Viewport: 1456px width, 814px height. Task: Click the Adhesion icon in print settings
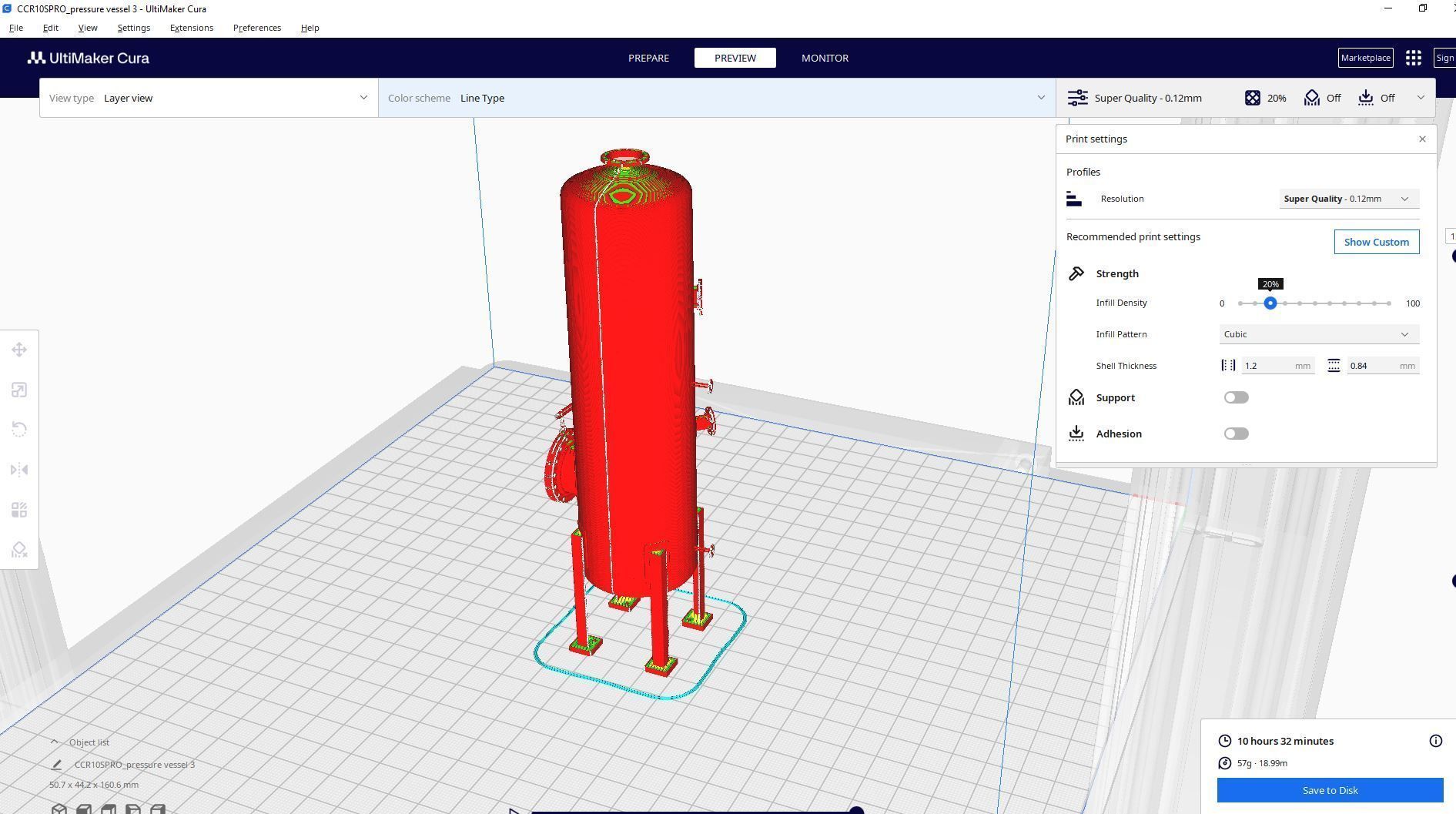(1076, 434)
